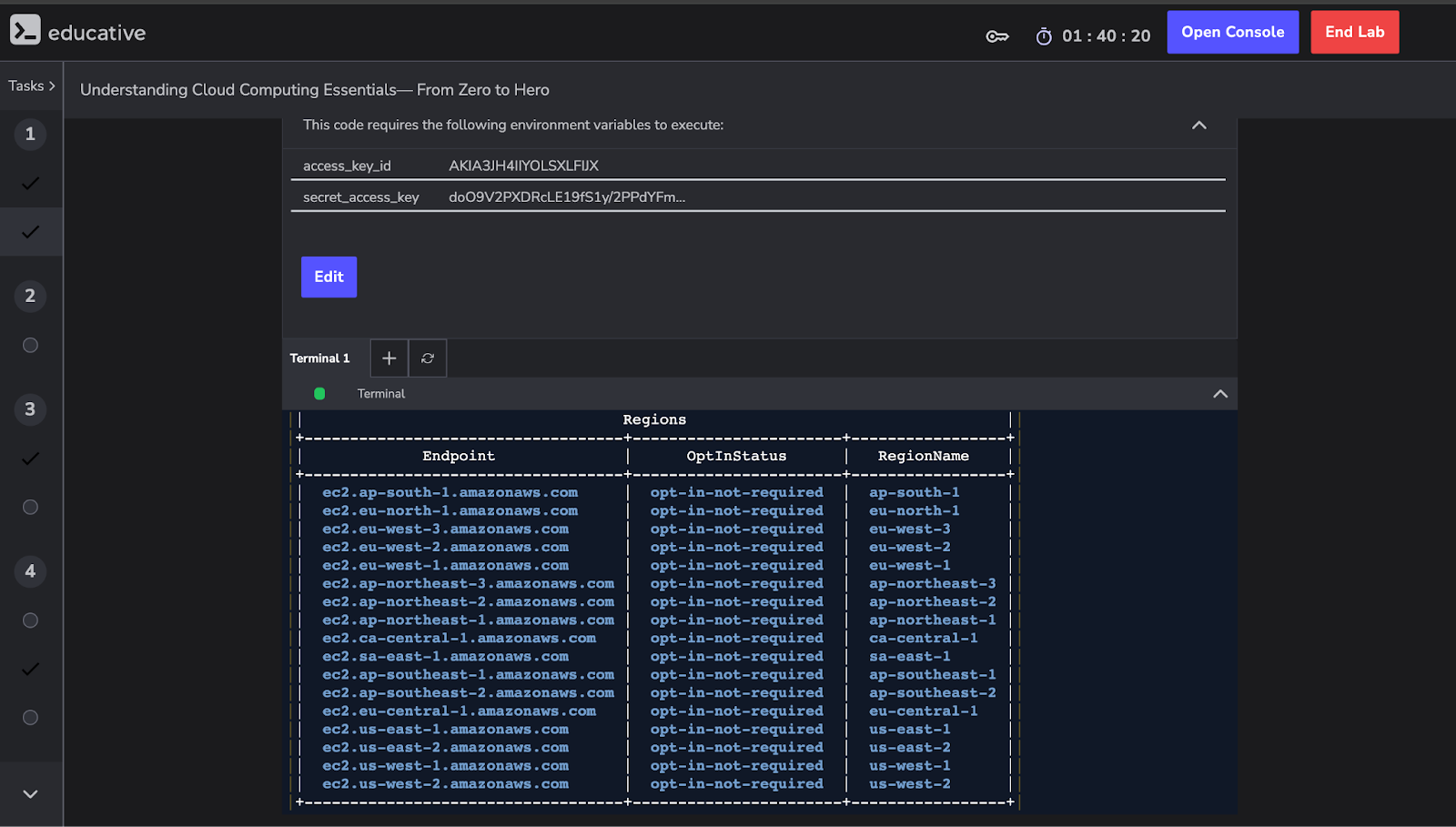Select completed checkmark step under section 3
Image resolution: width=1456 pixels, height=827 pixels.
point(30,459)
